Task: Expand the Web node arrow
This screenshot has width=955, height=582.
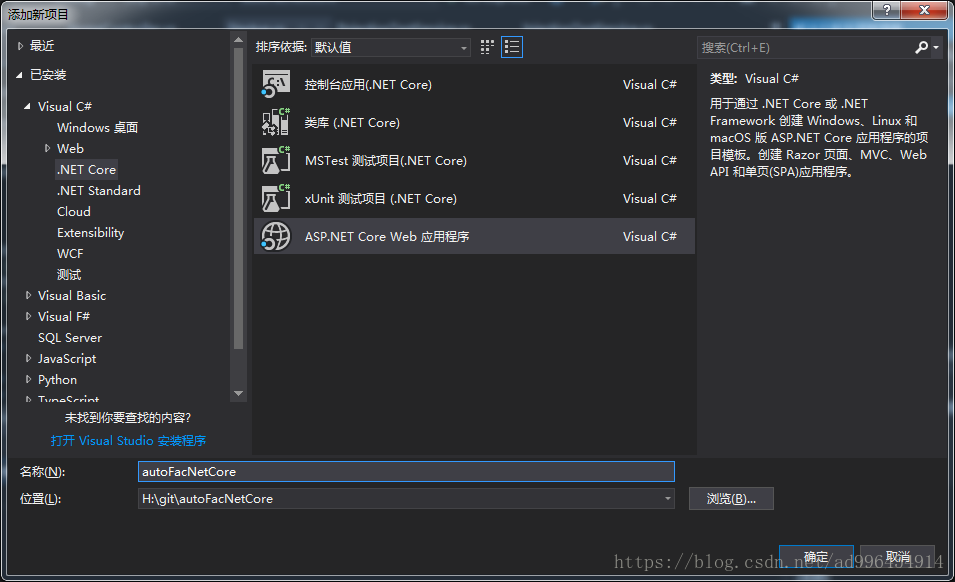Action: [48, 148]
